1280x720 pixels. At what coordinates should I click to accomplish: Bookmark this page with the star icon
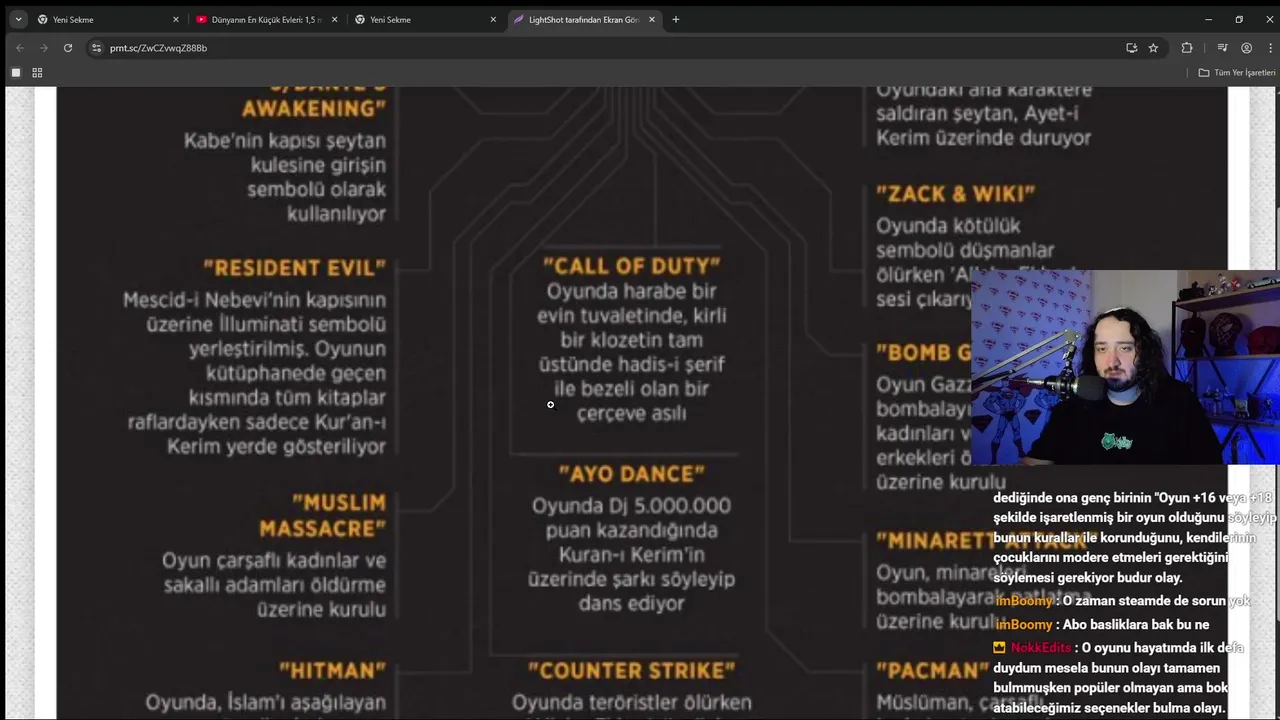1153,48
